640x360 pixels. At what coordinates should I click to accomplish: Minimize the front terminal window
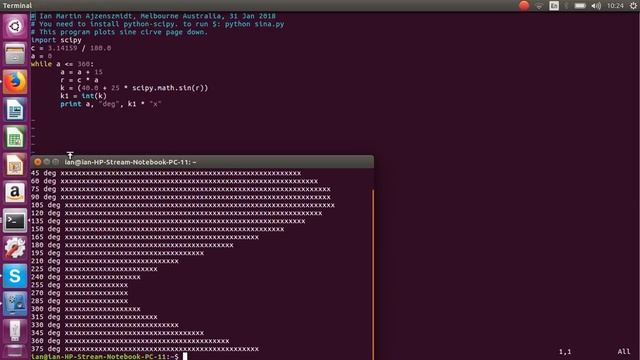pyautogui.click(x=47, y=162)
